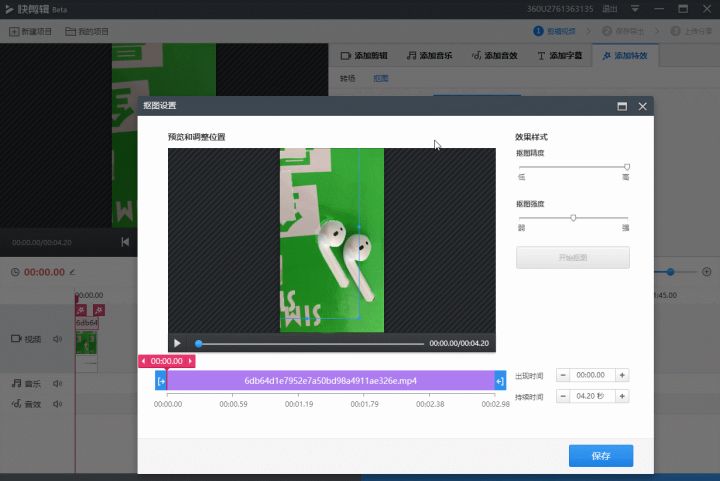Increase the 出现时间 value with the plus button
The image size is (720, 481).
click(622, 375)
